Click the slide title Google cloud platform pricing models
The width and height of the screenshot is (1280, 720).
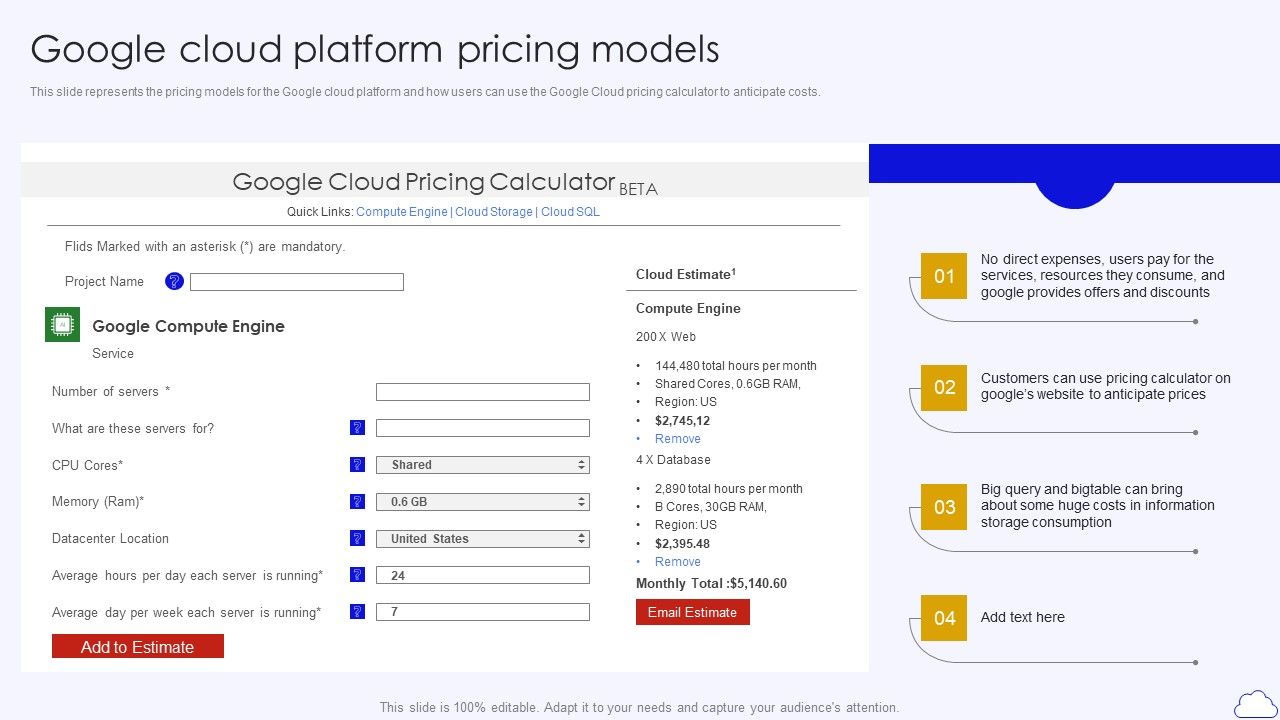[x=375, y=49]
